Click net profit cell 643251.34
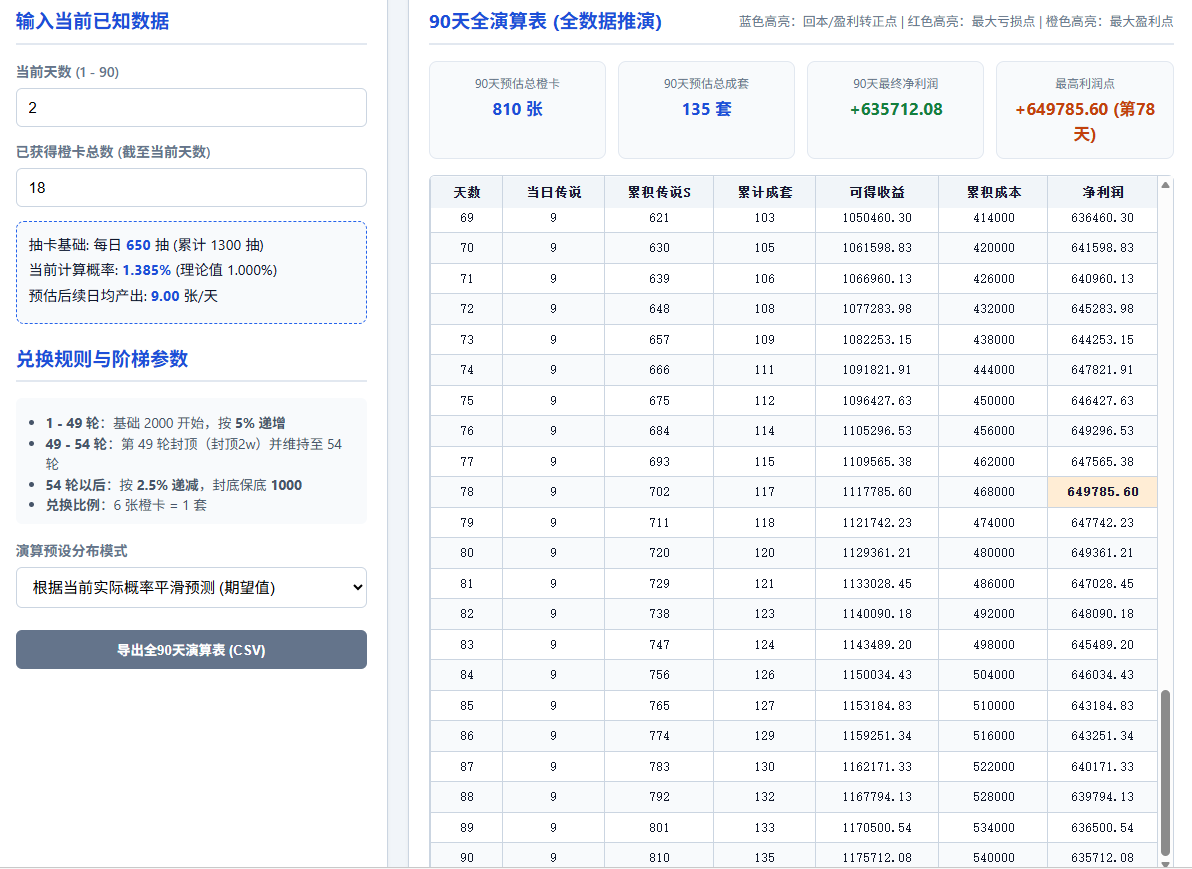Screen dimensions: 1192x869 (1103, 736)
